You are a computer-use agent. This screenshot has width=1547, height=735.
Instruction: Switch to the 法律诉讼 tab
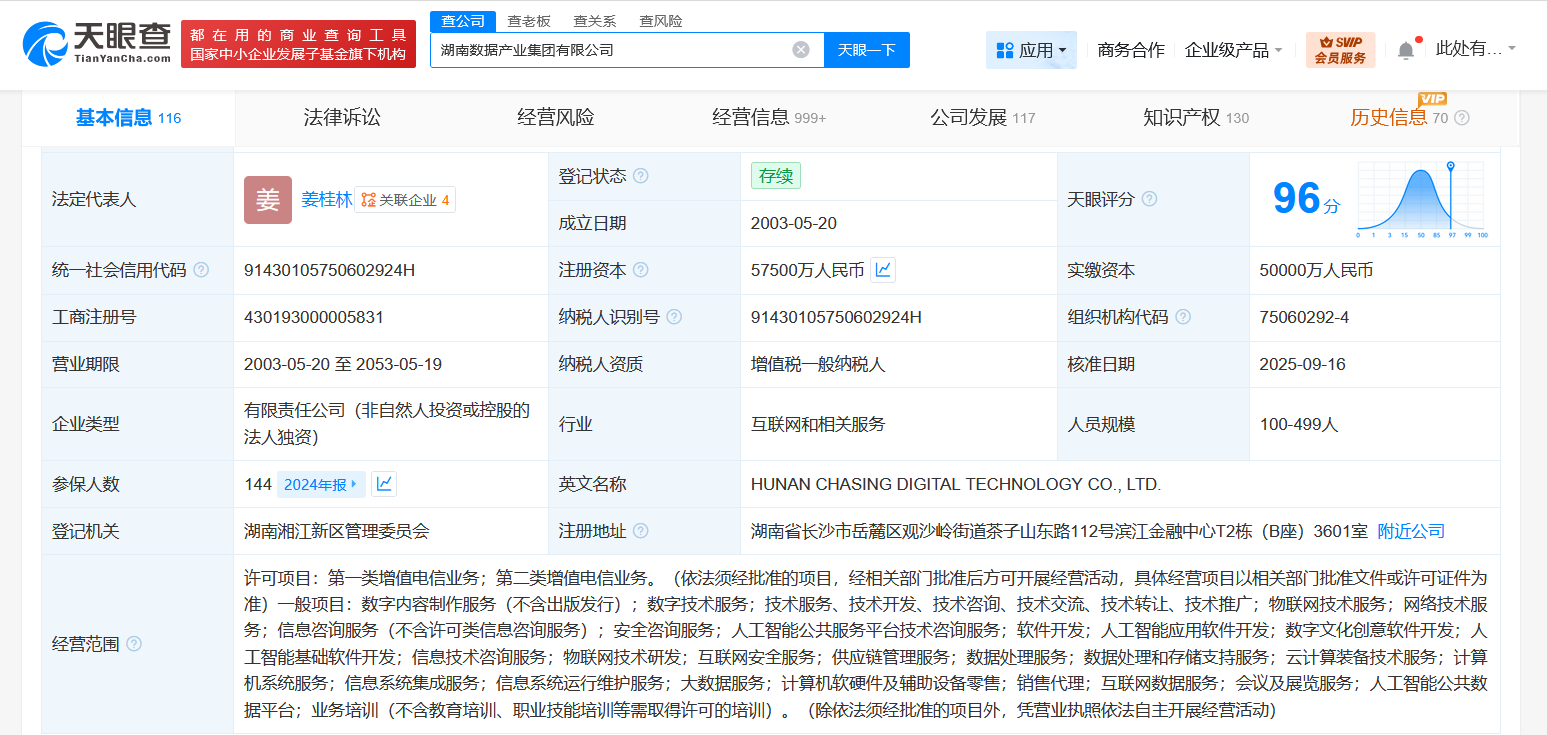[x=341, y=117]
